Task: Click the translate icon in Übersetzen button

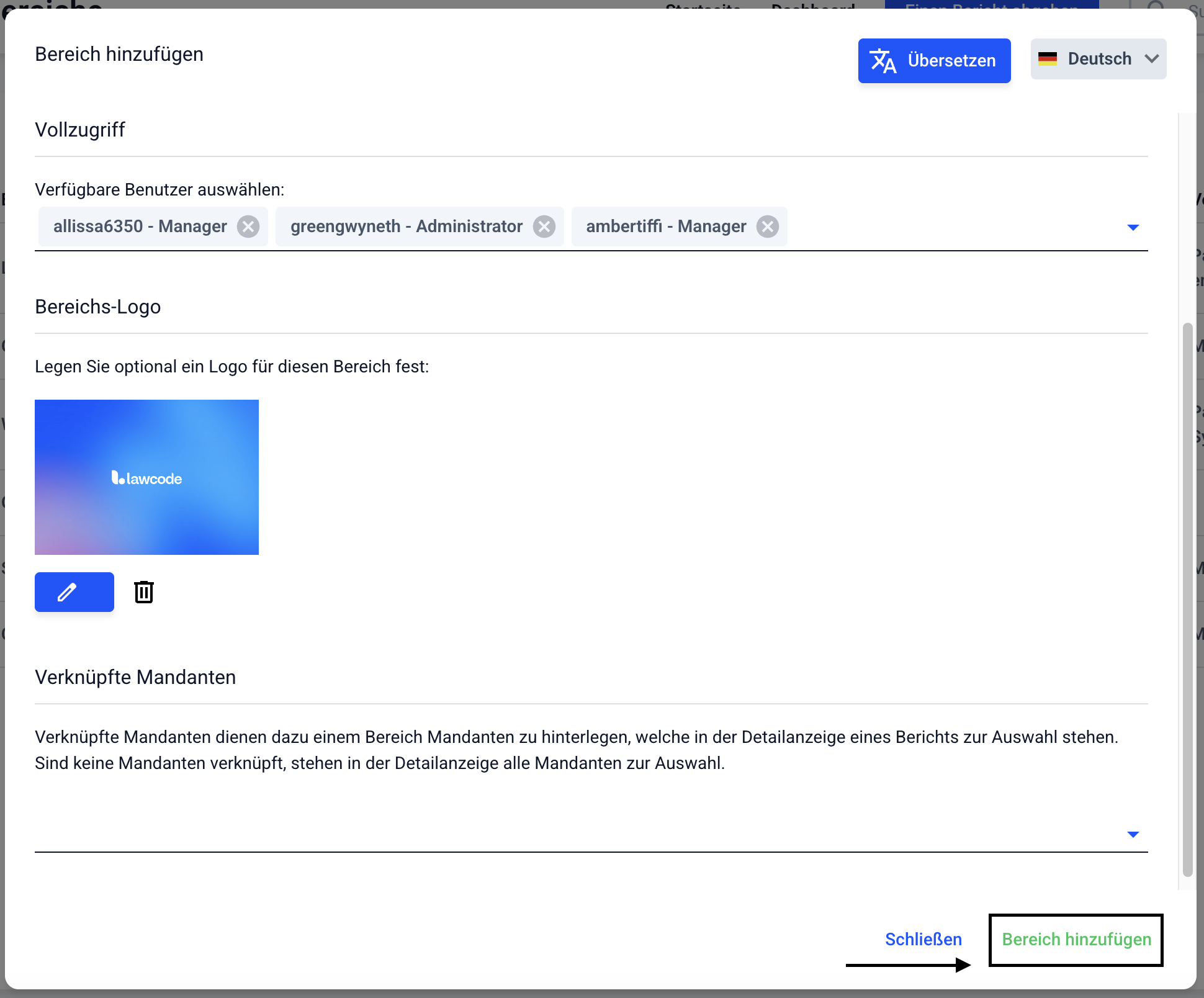Action: point(883,61)
